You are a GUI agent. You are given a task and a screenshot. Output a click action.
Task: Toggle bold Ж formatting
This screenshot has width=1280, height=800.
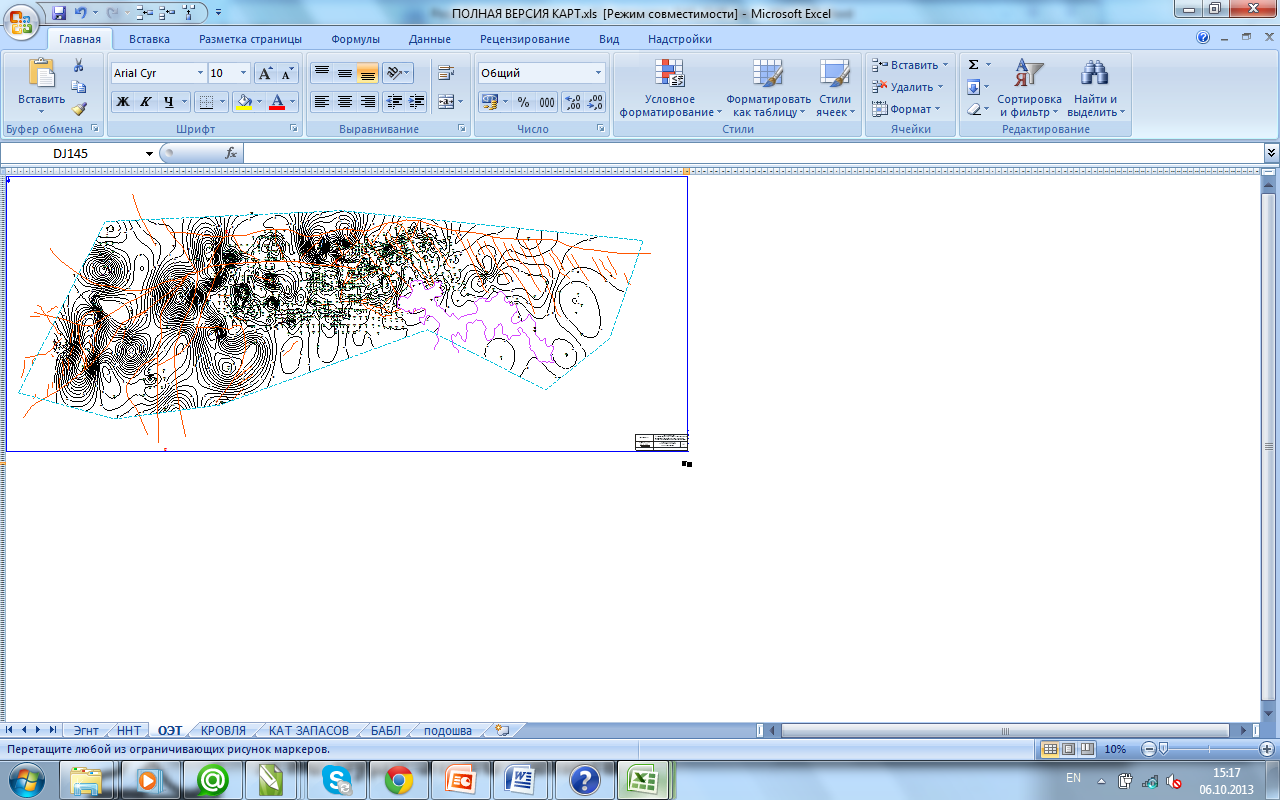(122, 102)
